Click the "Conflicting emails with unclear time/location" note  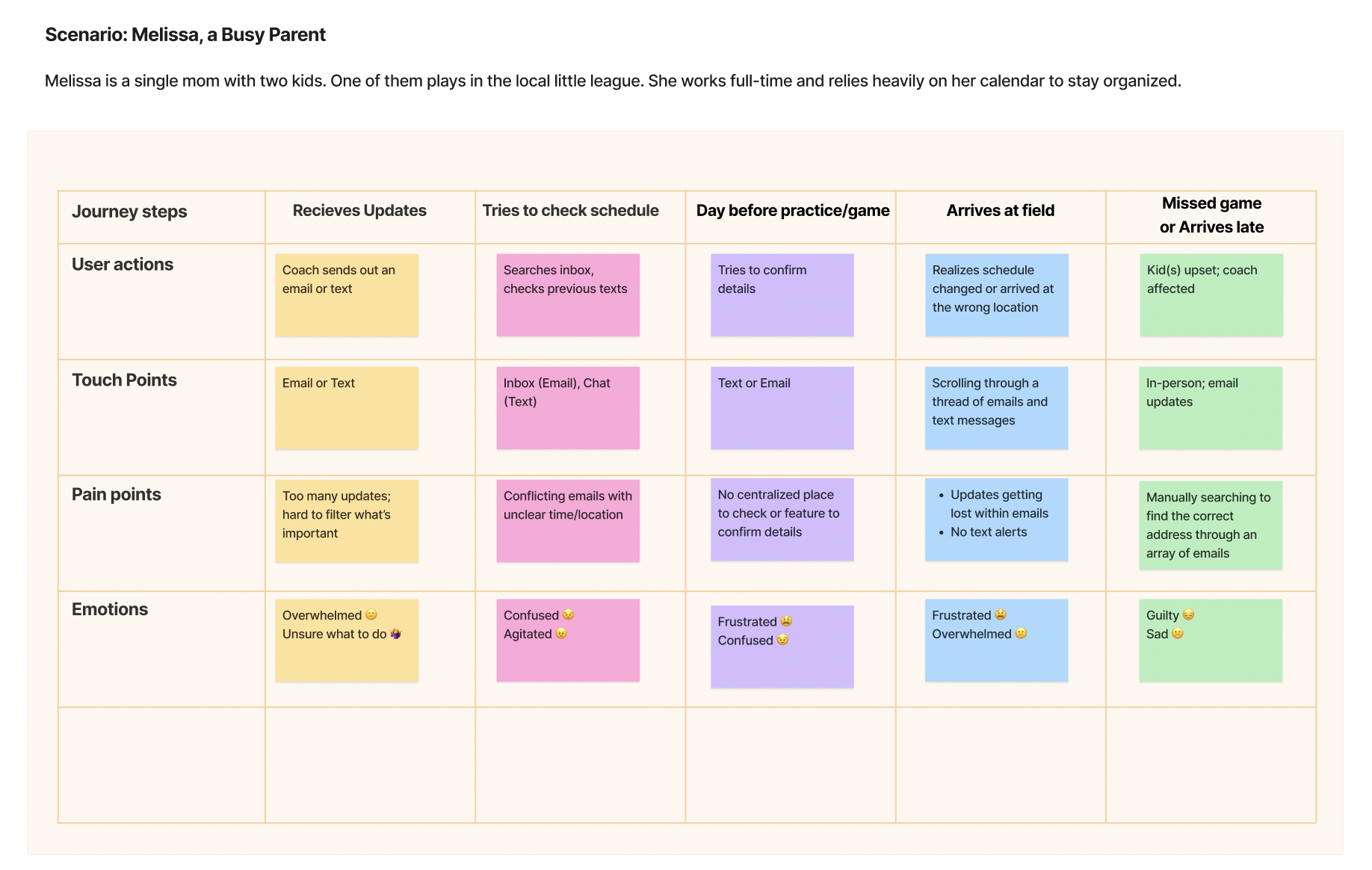click(x=567, y=521)
